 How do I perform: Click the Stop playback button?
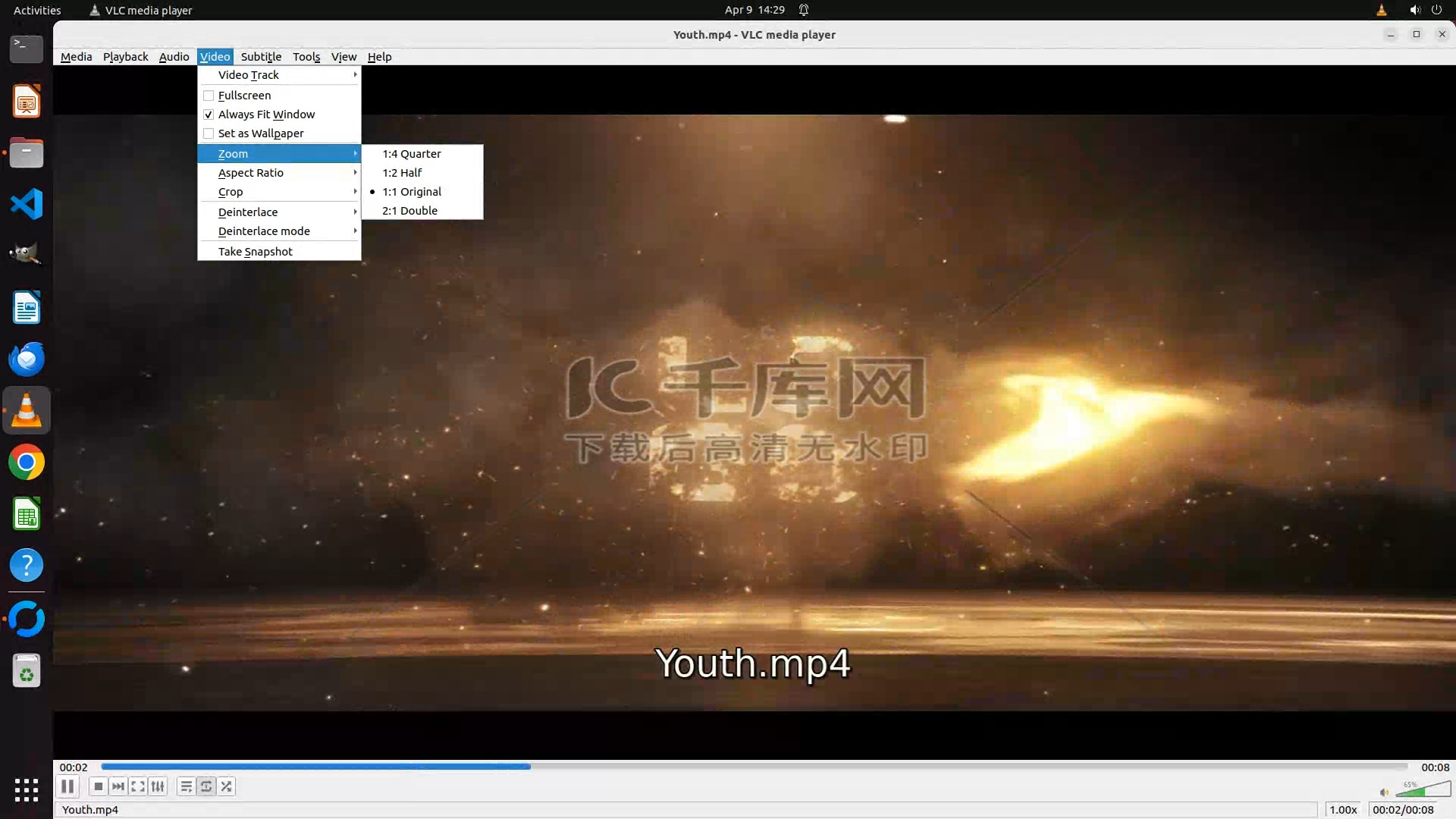[x=98, y=786]
